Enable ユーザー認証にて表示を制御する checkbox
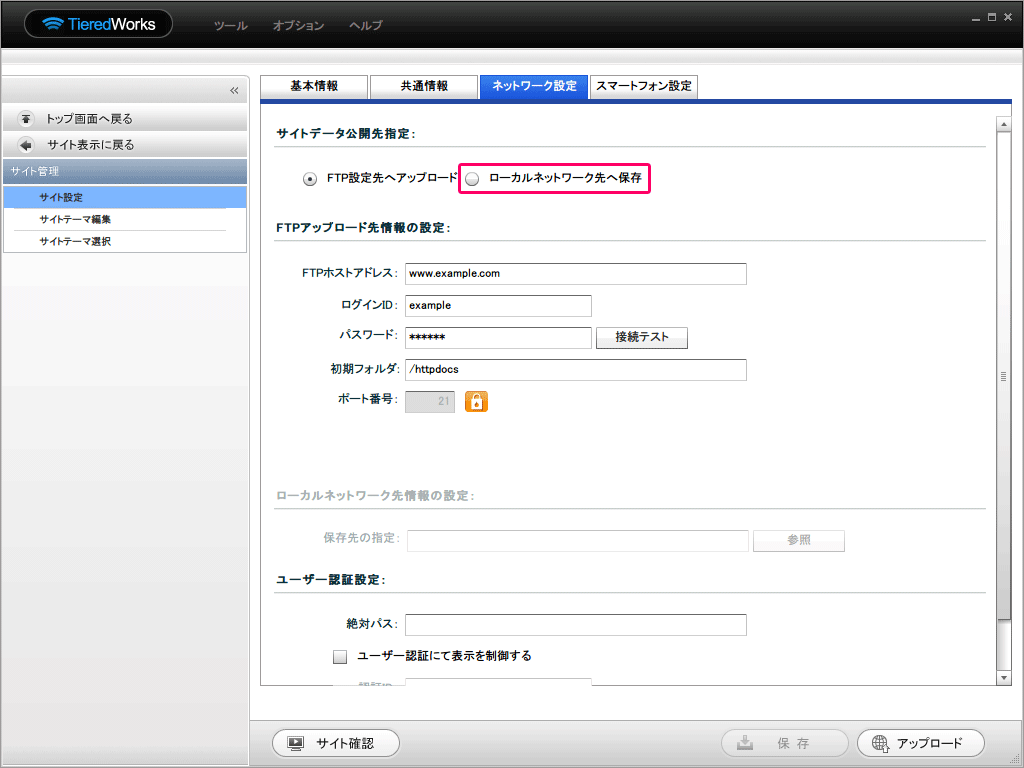 340,657
